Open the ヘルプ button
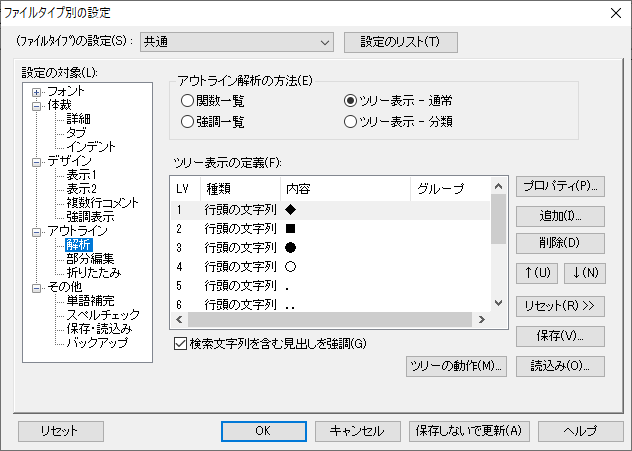 (x=580, y=431)
